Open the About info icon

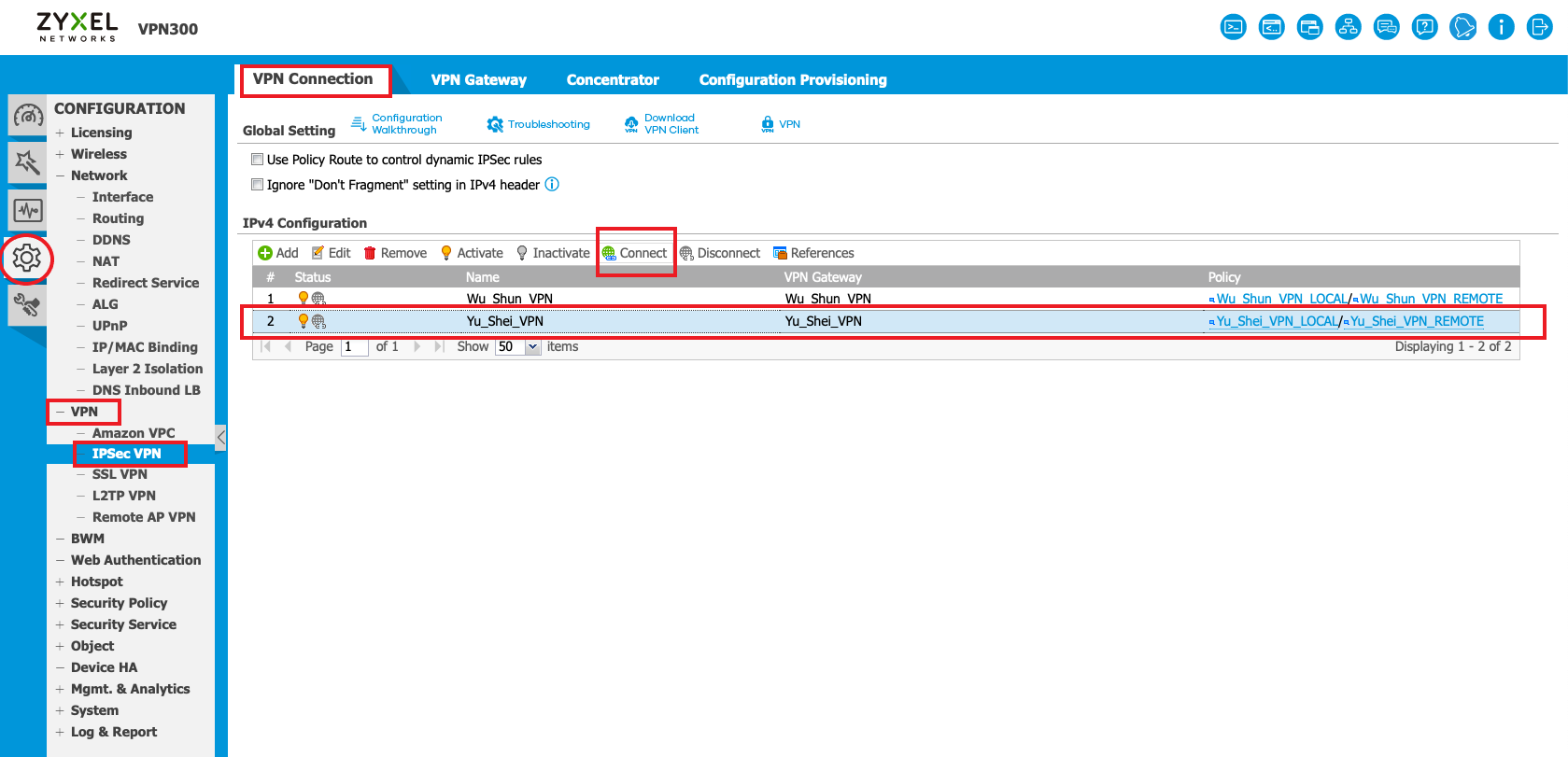(1501, 27)
